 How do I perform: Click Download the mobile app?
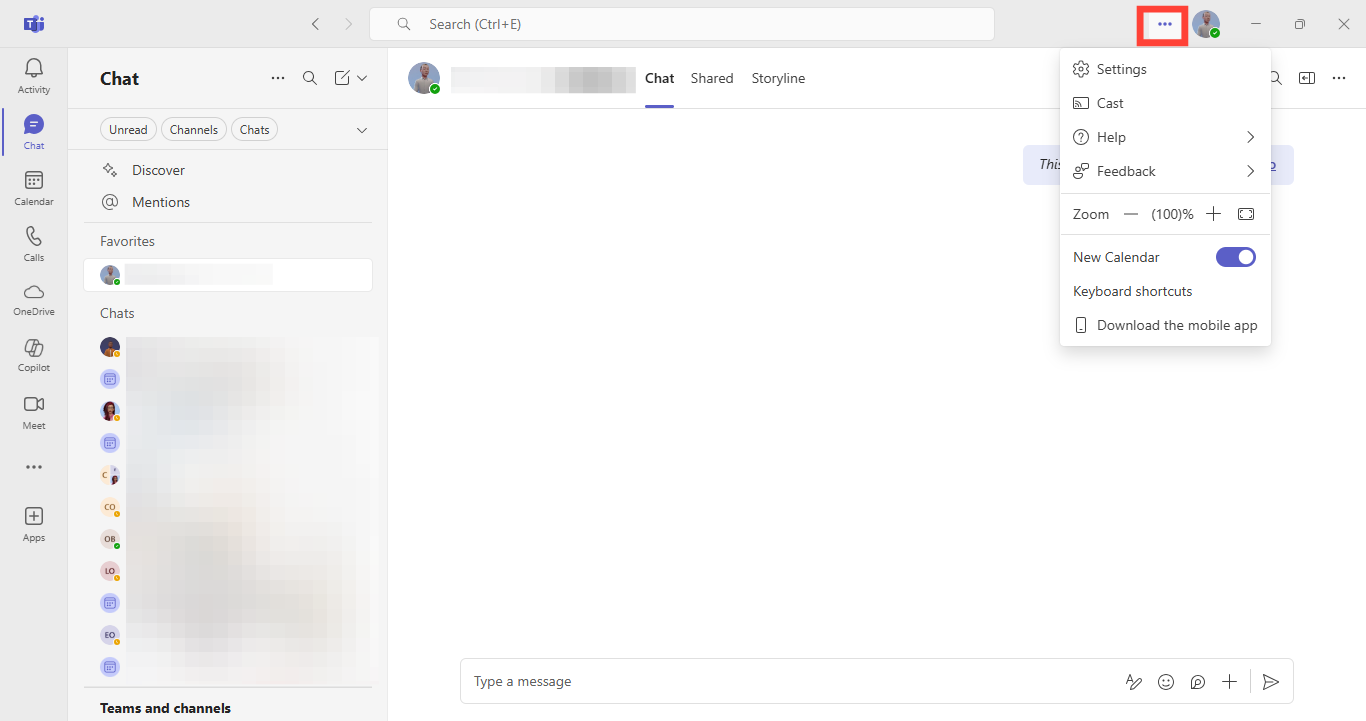[x=1176, y=325]
